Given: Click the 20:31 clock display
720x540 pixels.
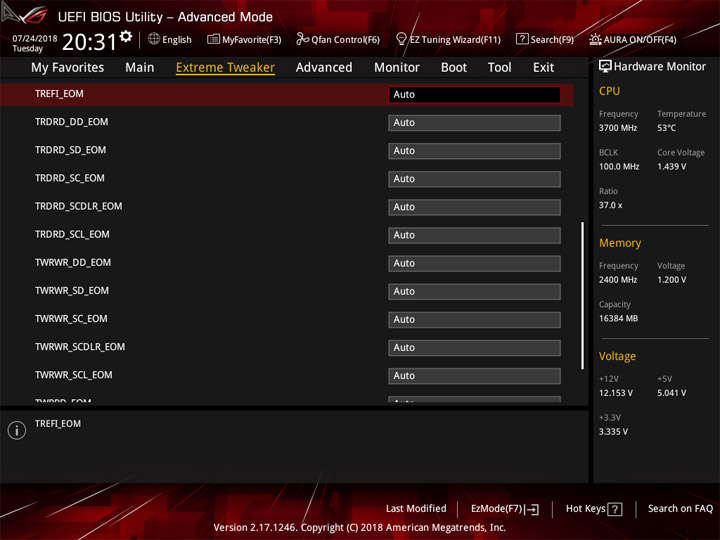Looking at the screenshot, I should pyautogui.click(x=90, y=42).
